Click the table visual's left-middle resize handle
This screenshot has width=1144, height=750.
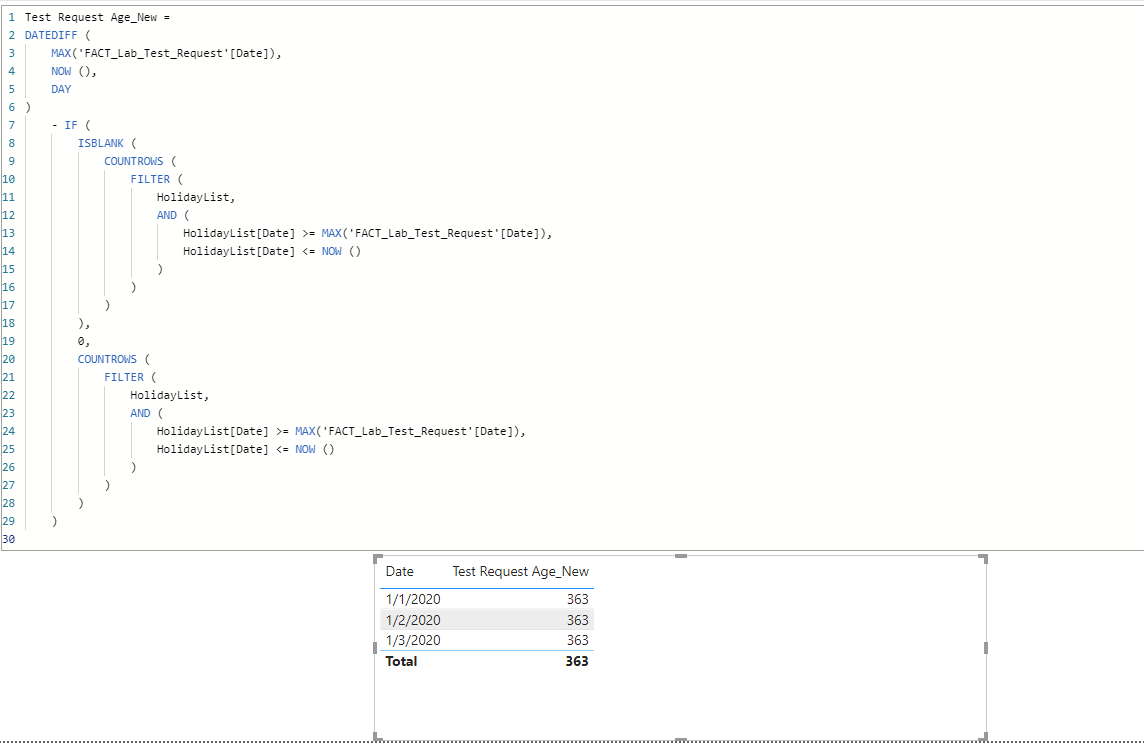tap(376, 648)
